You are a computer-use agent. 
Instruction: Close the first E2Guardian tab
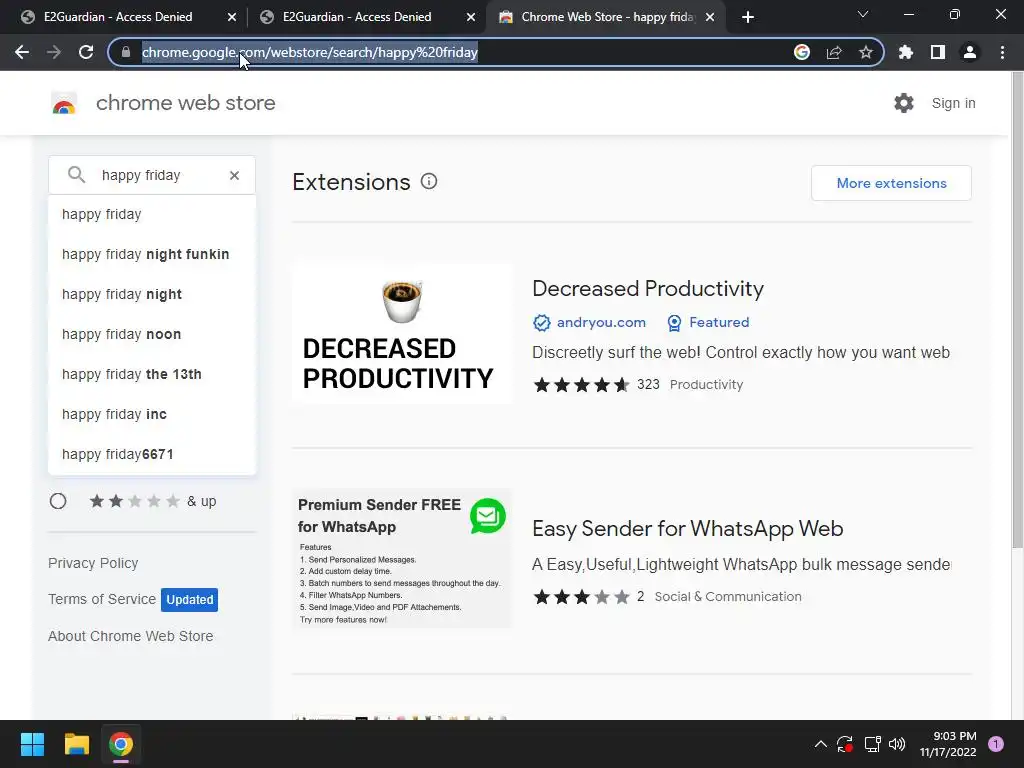(x=232, y=17)
